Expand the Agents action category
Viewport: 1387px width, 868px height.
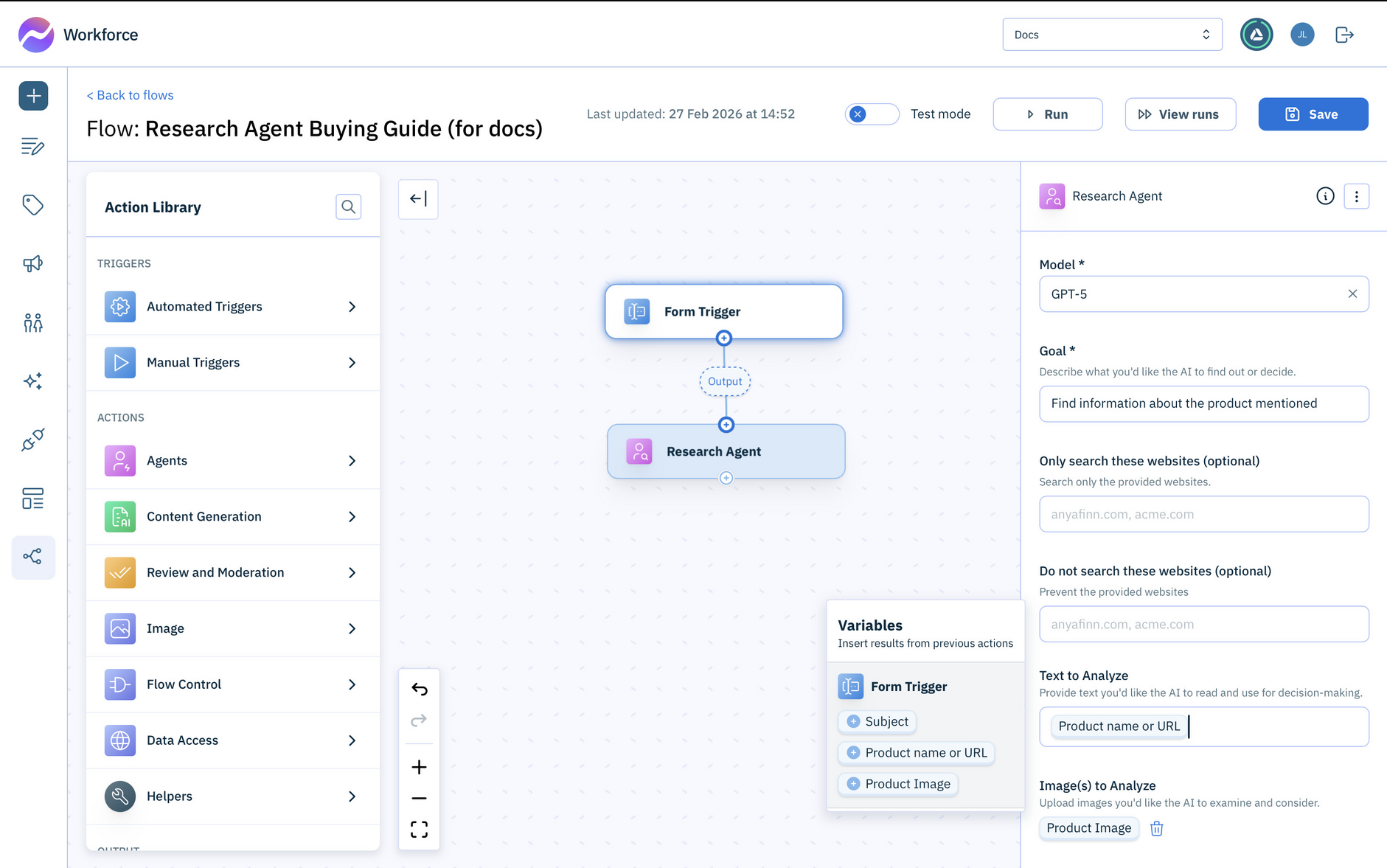point(352,460)
